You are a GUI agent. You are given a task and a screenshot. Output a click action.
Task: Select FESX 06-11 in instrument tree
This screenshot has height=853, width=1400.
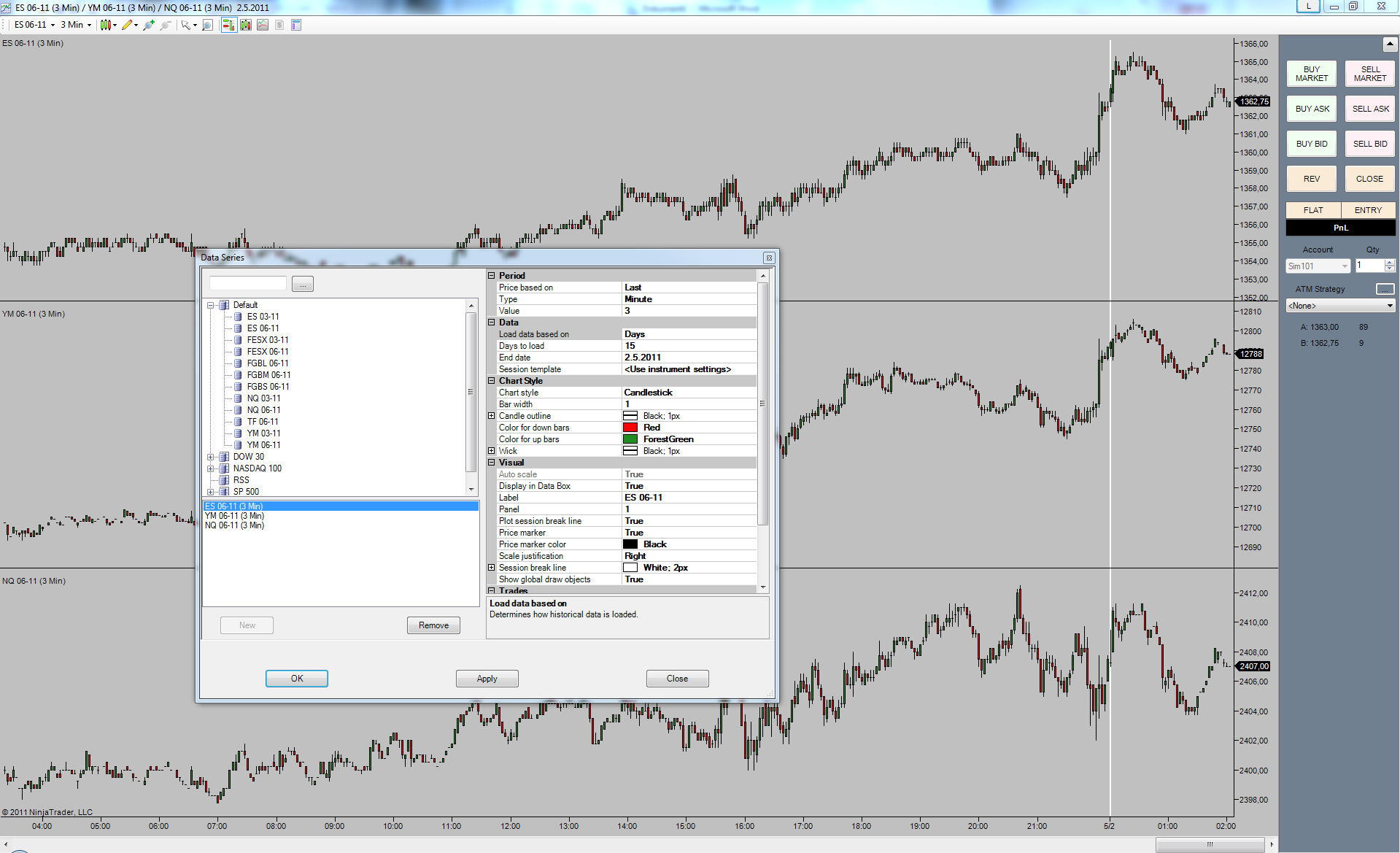pyautogui.click(x=267, y=352)
